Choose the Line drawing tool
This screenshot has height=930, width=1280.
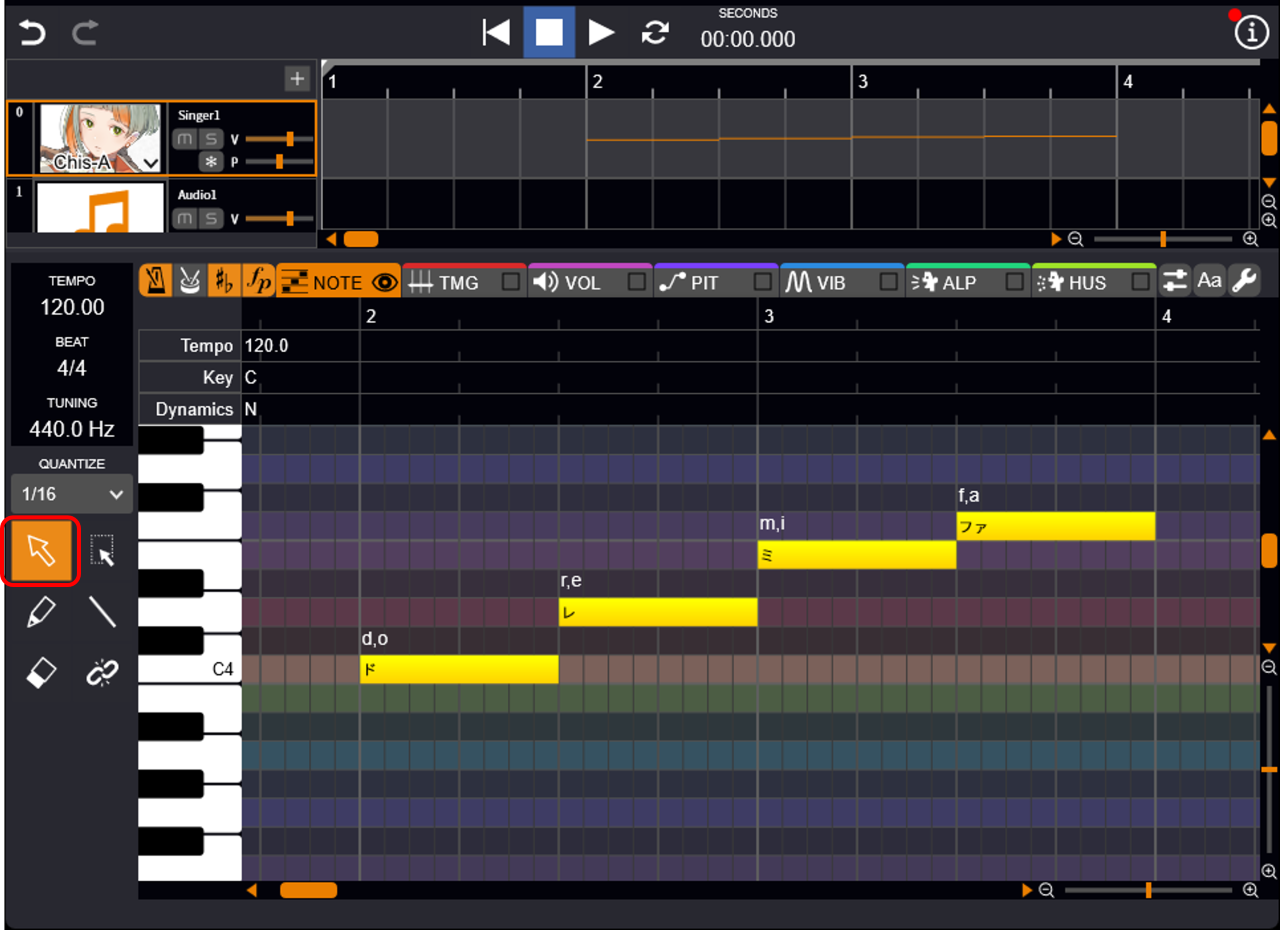point(102,612)
